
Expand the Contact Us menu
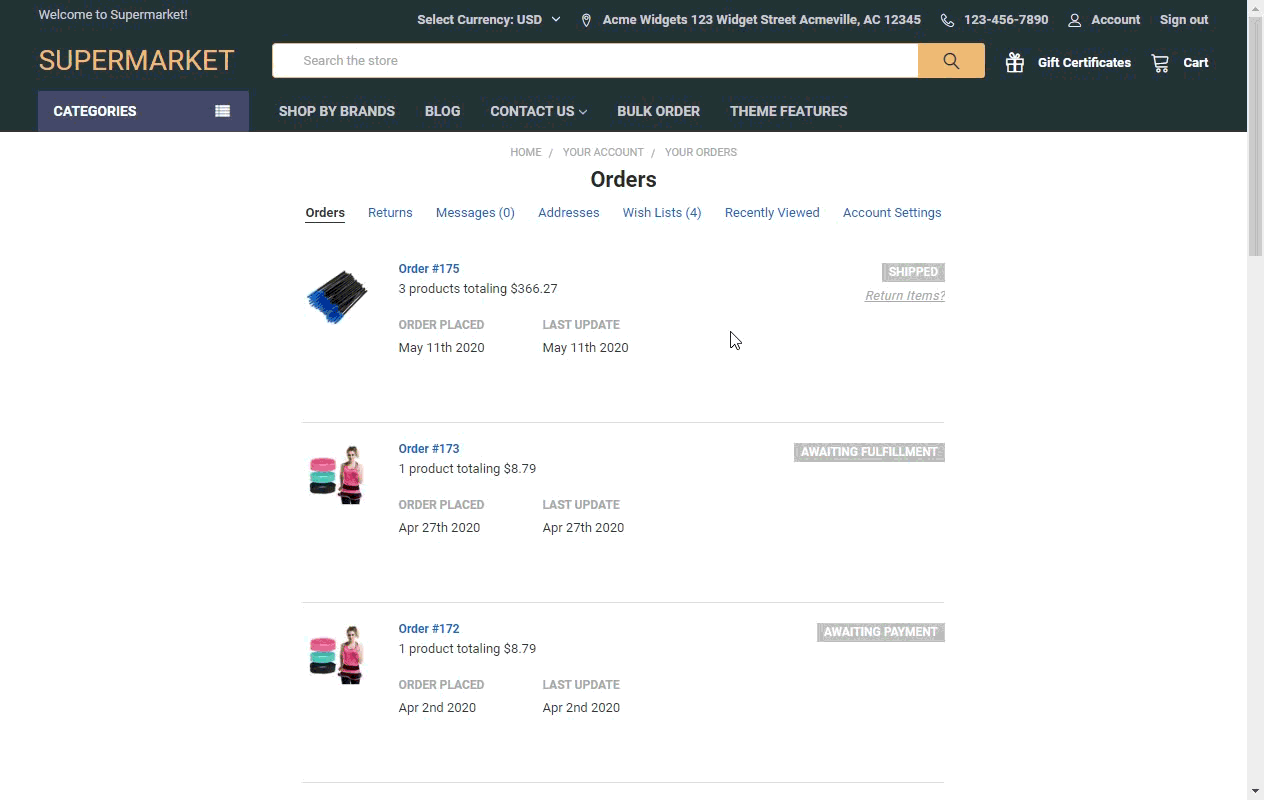pyautogui.click(x=538, y=111)
